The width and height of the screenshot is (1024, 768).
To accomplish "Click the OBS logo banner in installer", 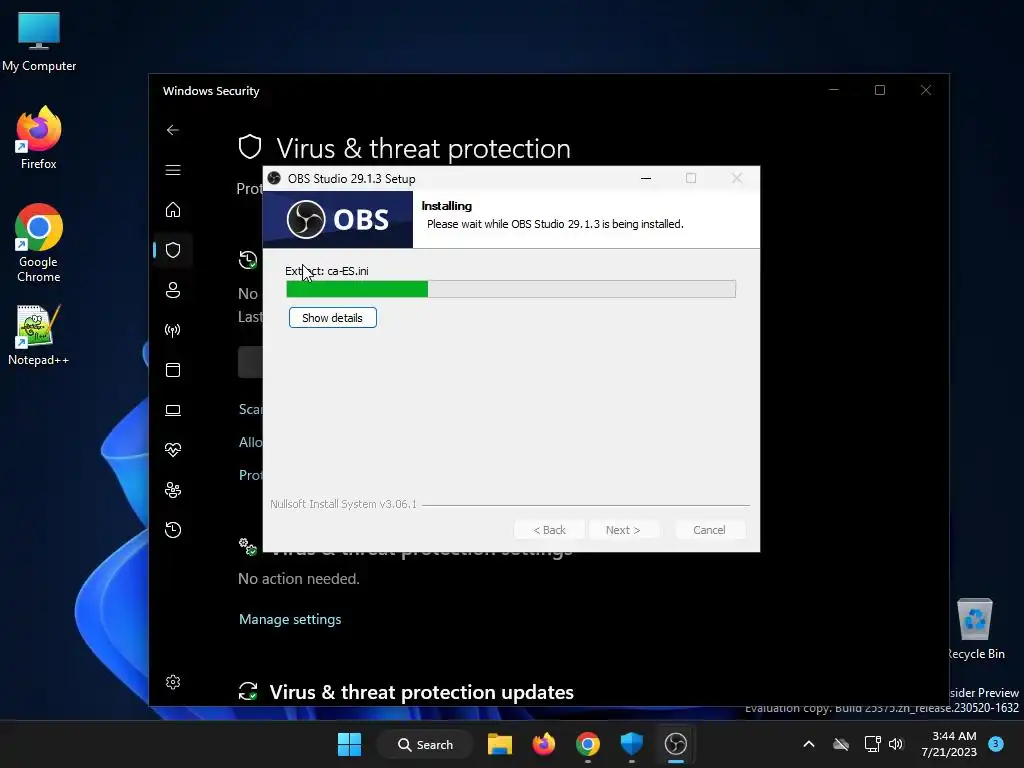I will 338,219.
